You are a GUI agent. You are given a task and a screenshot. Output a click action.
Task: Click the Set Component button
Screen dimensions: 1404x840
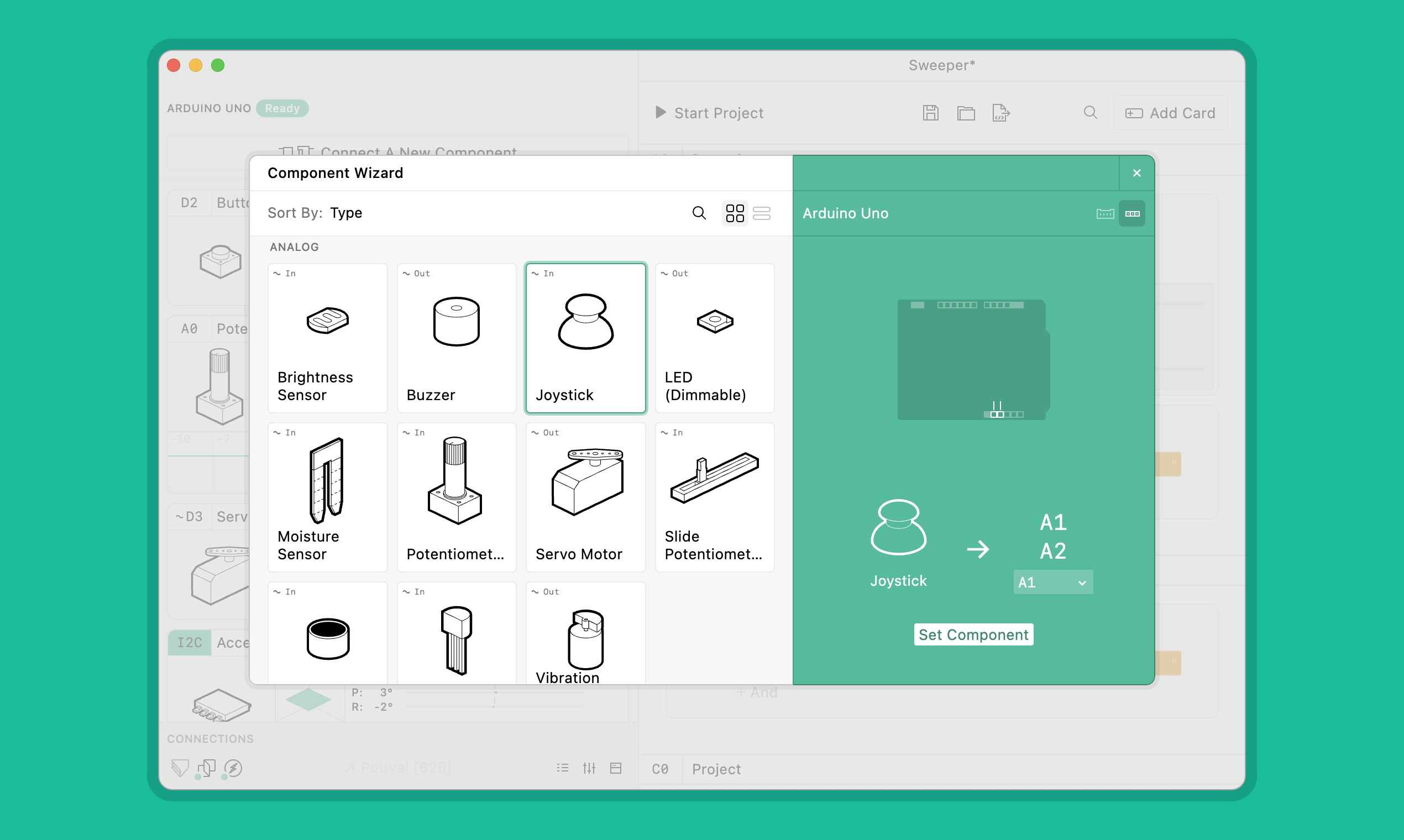[973, 634]
